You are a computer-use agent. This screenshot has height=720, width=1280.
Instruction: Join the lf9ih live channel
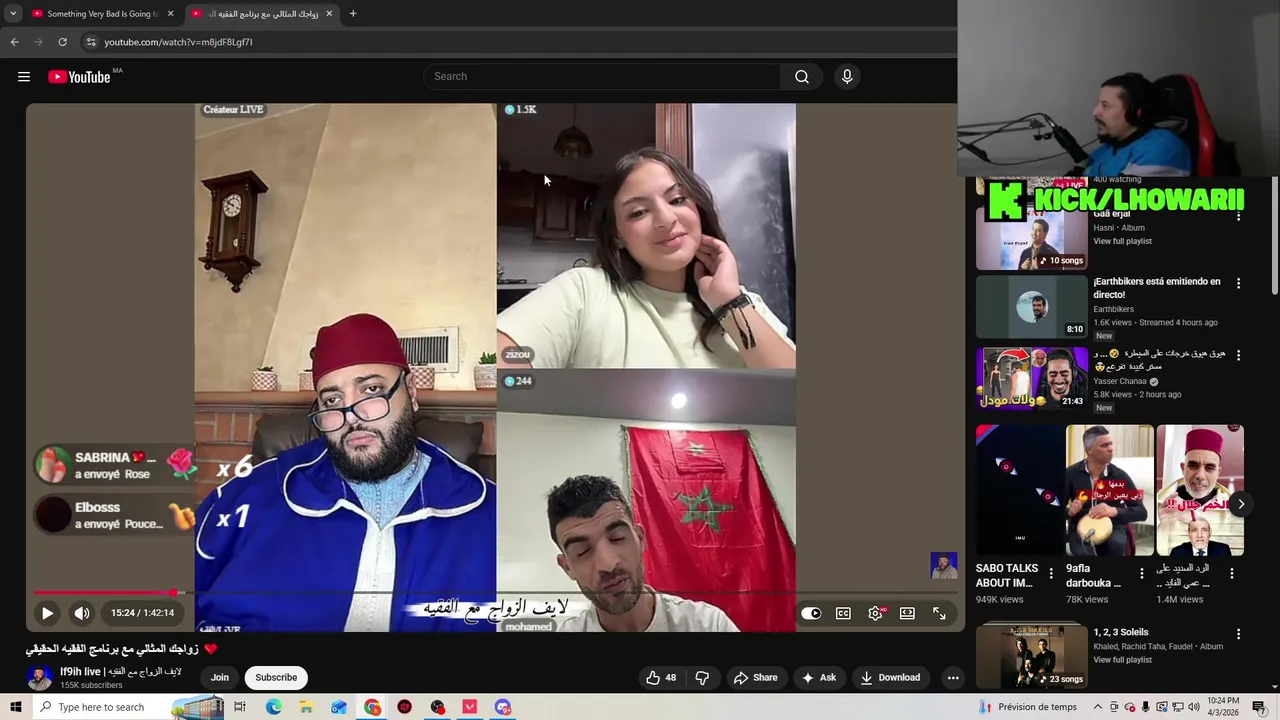point(219,677)
